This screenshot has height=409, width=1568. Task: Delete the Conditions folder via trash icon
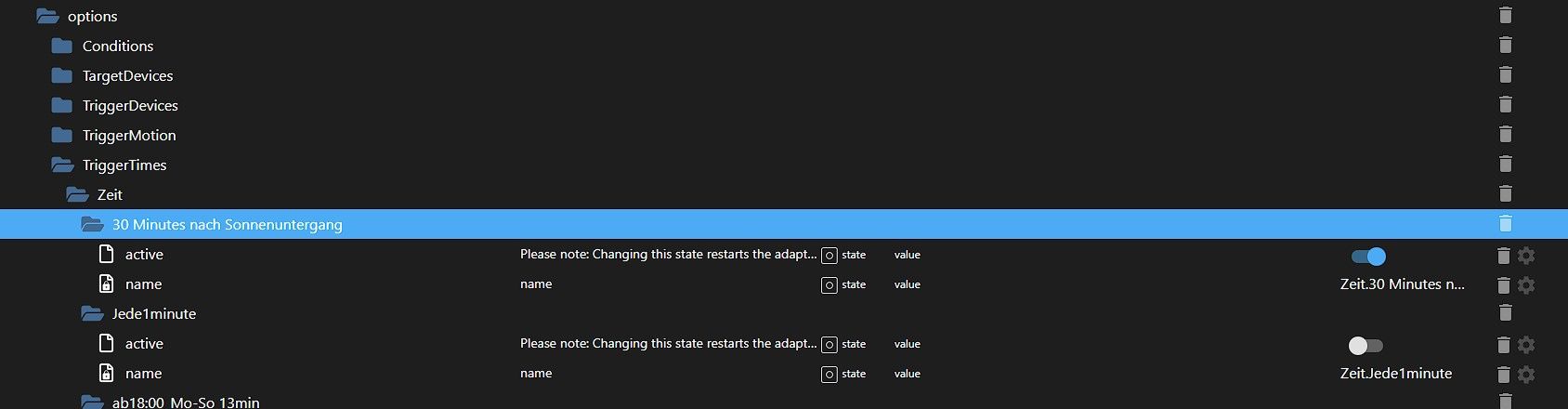coord(1505,46)
